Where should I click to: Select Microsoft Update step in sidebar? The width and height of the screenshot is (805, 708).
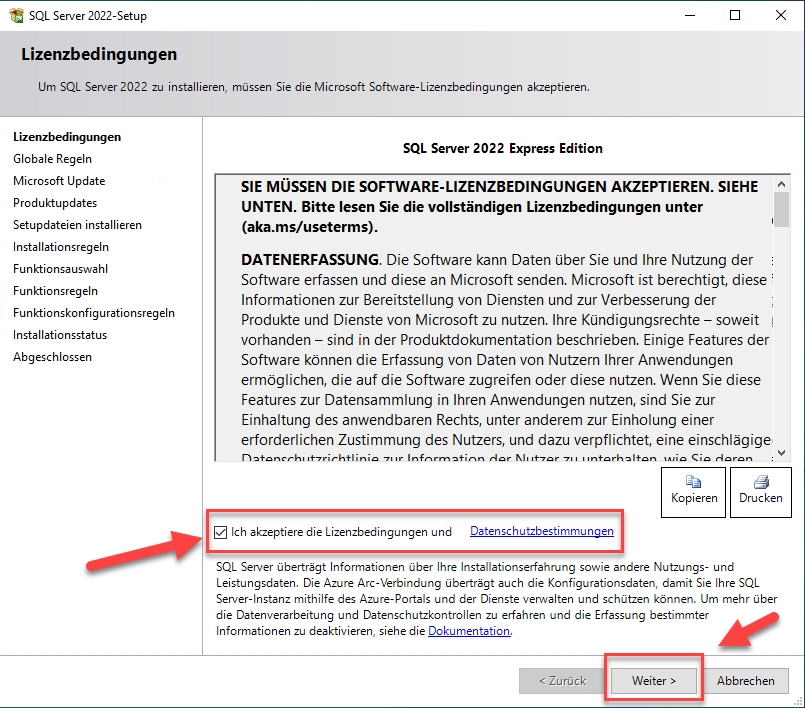pyautogui.click(x=59, y=181)
